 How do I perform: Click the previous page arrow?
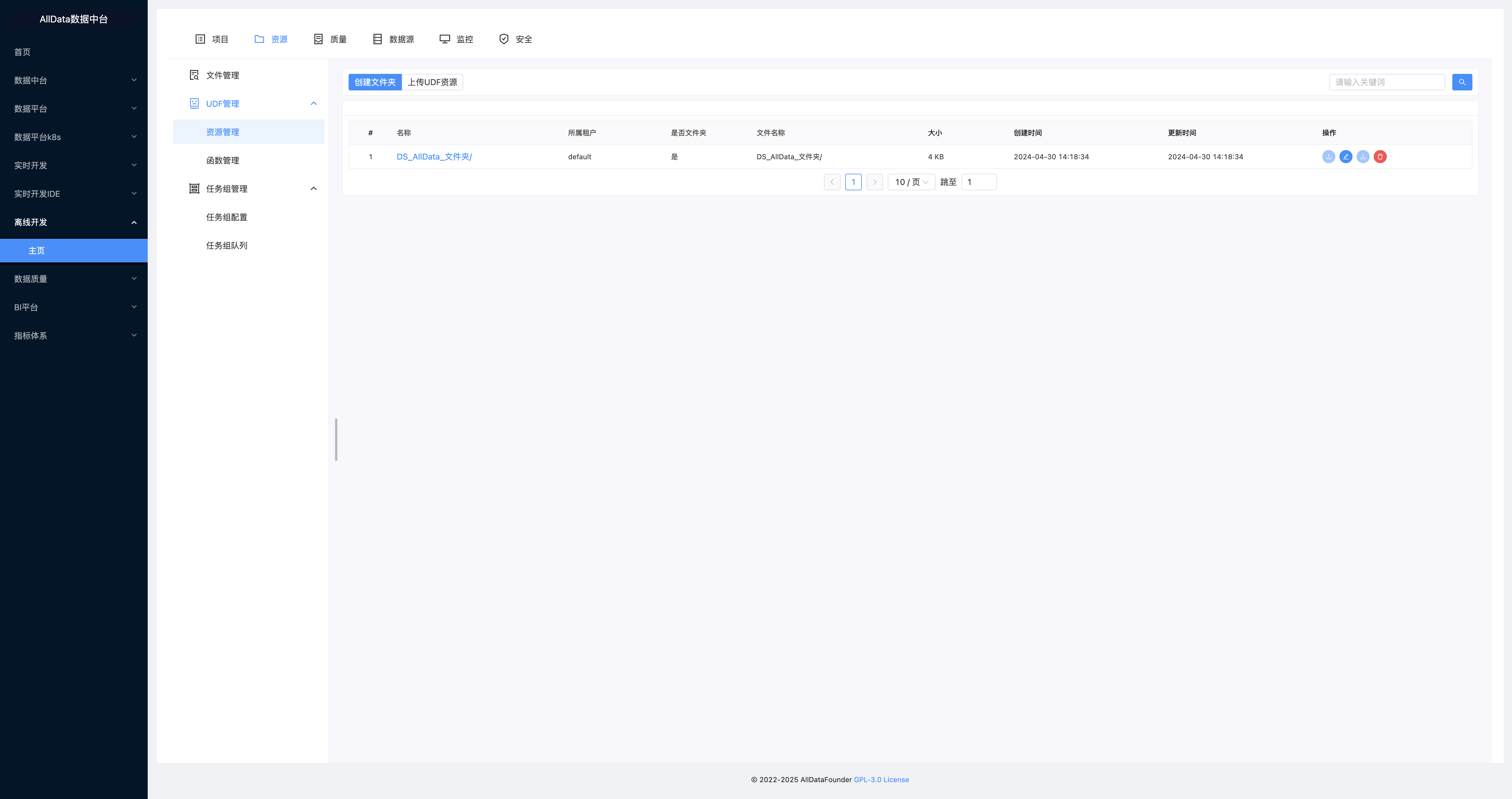point(832,182)
